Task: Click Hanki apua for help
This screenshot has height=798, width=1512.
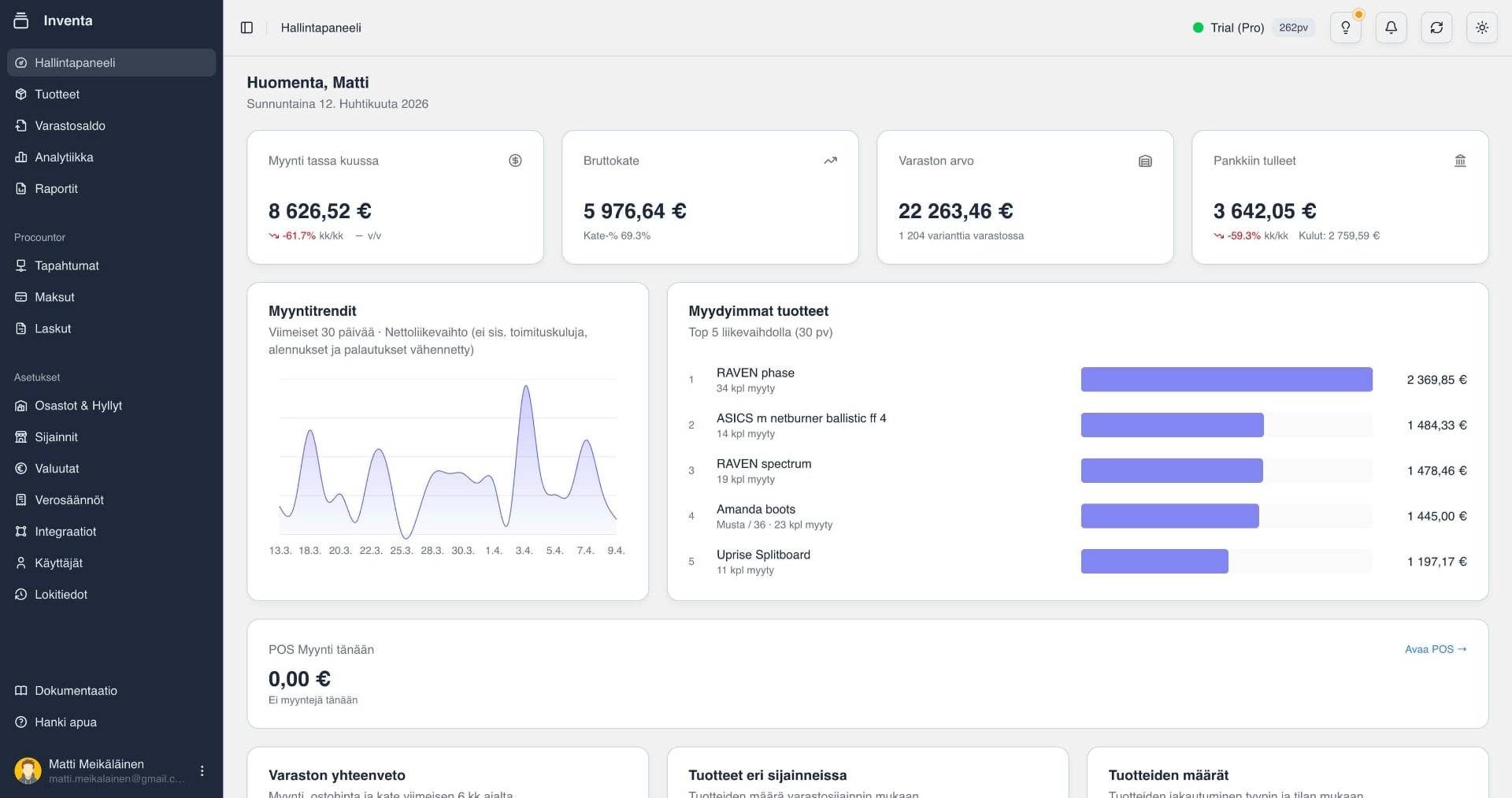Action: (x=66, y=722)
